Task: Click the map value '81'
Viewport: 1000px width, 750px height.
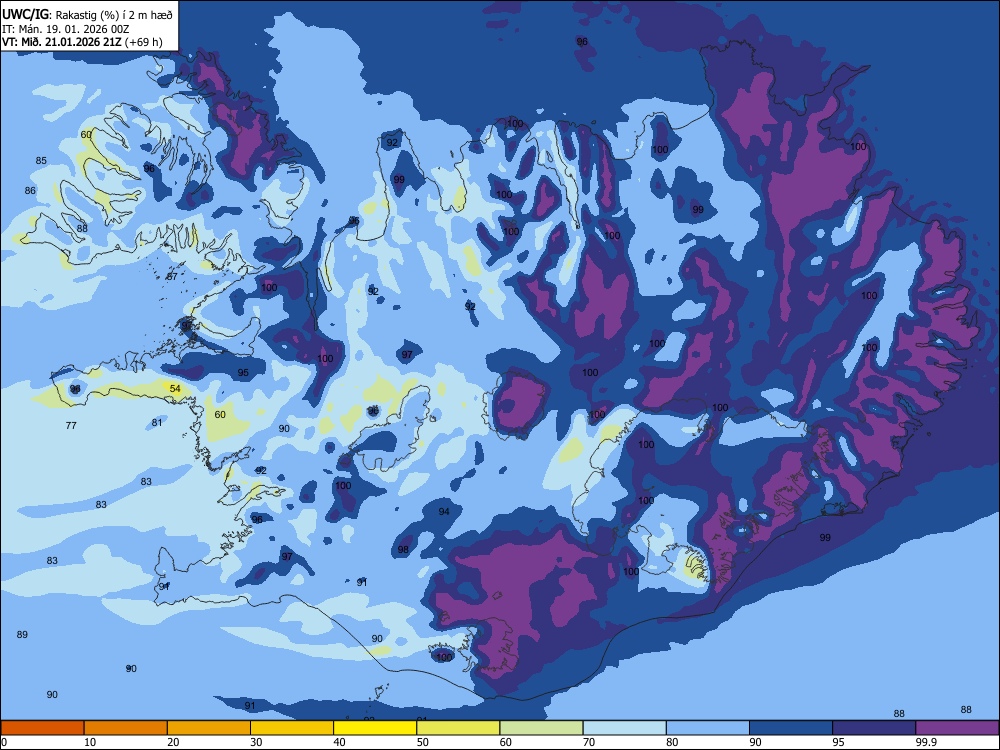Action: [157, 422]
